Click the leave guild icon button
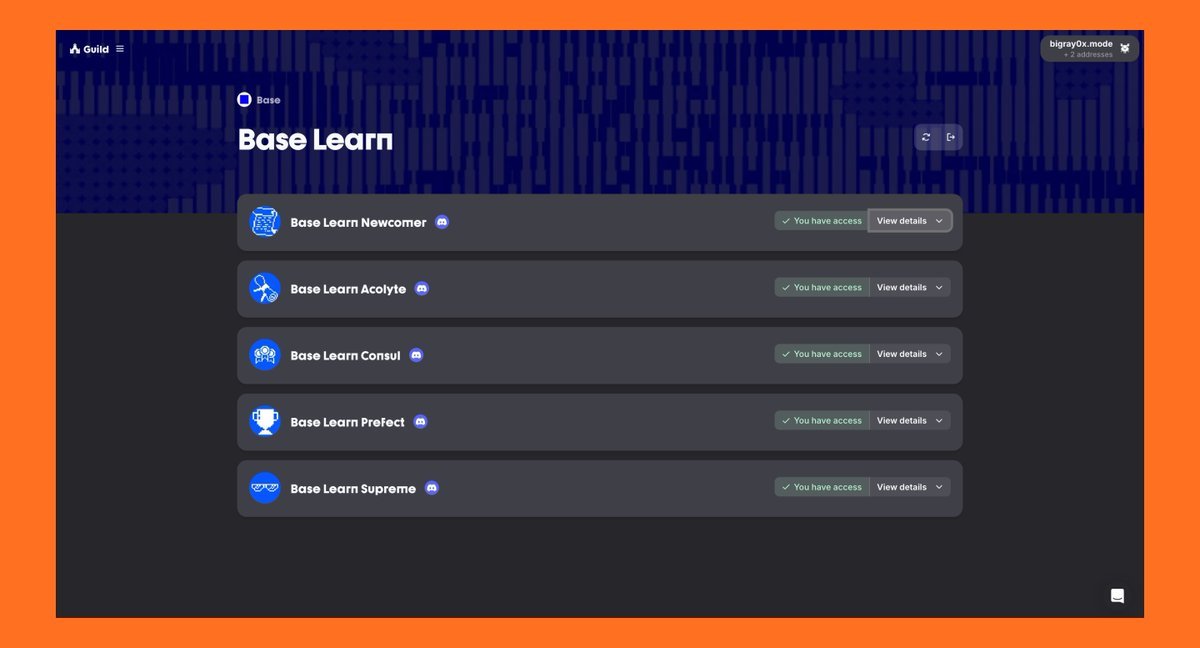This screenshot has width=1200, height=648. (951, 137)
